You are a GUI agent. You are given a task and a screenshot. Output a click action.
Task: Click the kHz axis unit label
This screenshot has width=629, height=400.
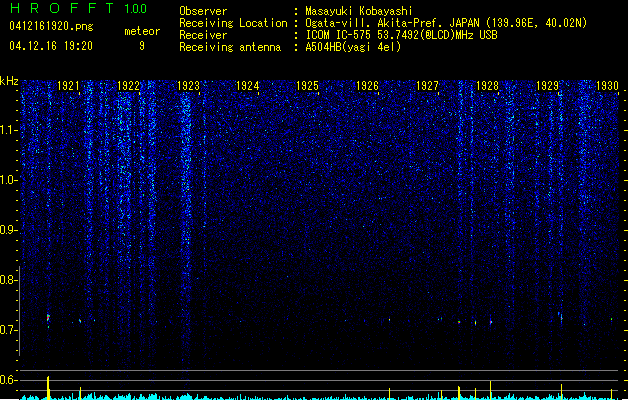point(9,81)
